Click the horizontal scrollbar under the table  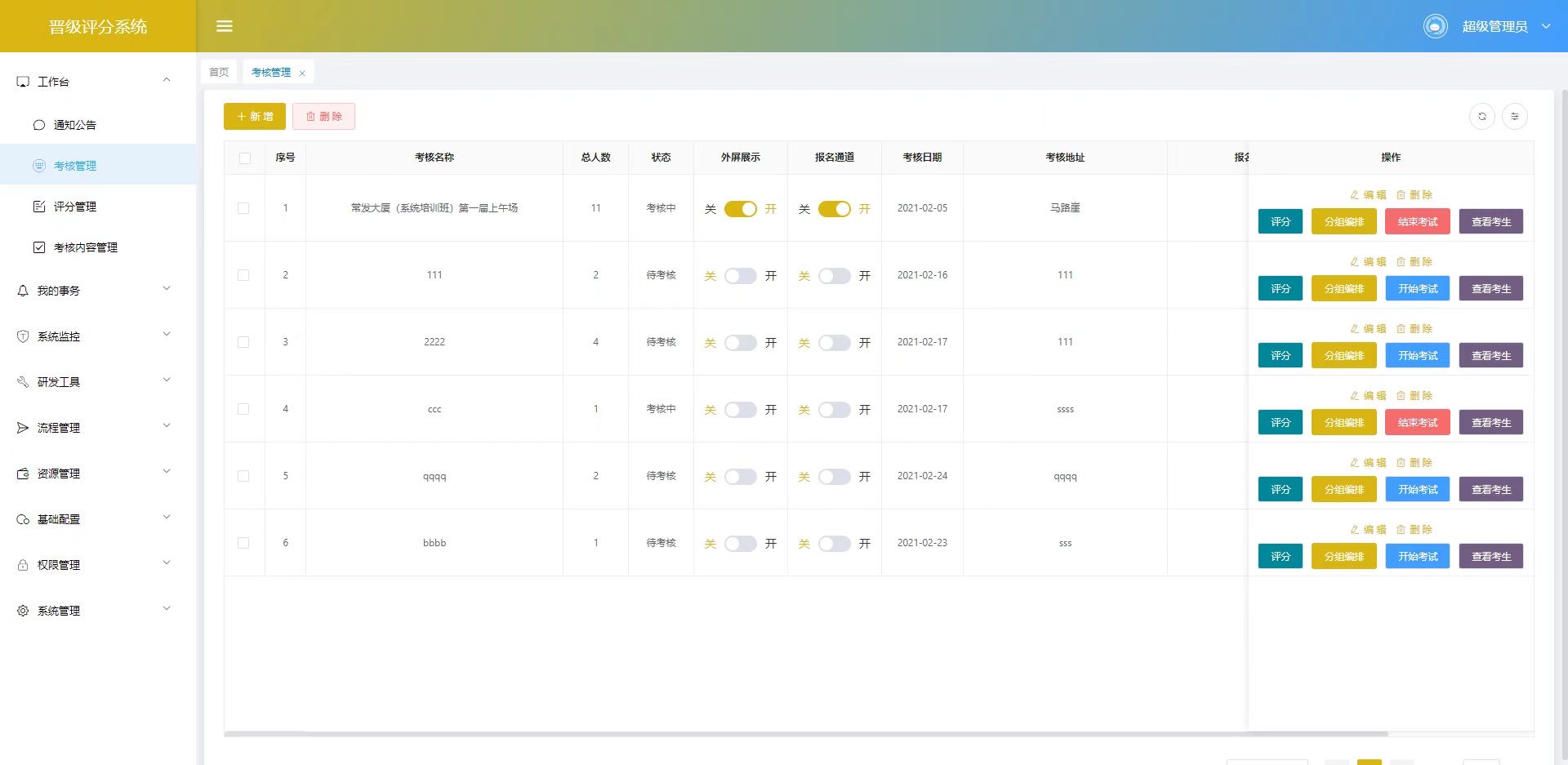[735, 734]
